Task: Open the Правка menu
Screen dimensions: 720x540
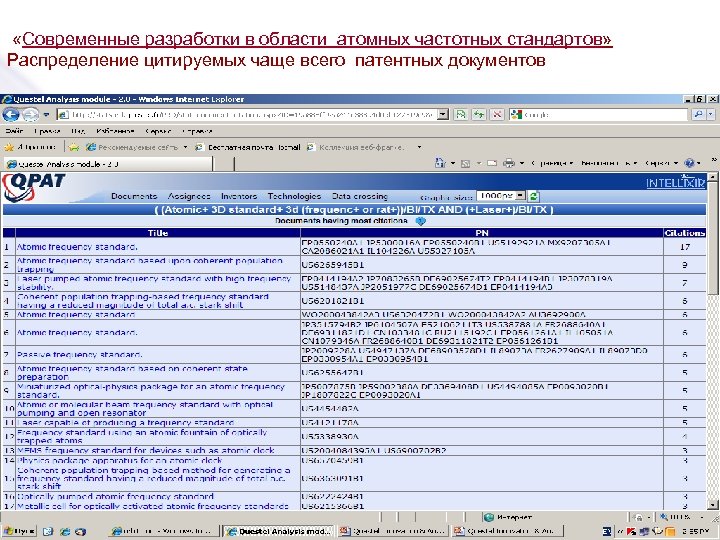Action: 47,131
